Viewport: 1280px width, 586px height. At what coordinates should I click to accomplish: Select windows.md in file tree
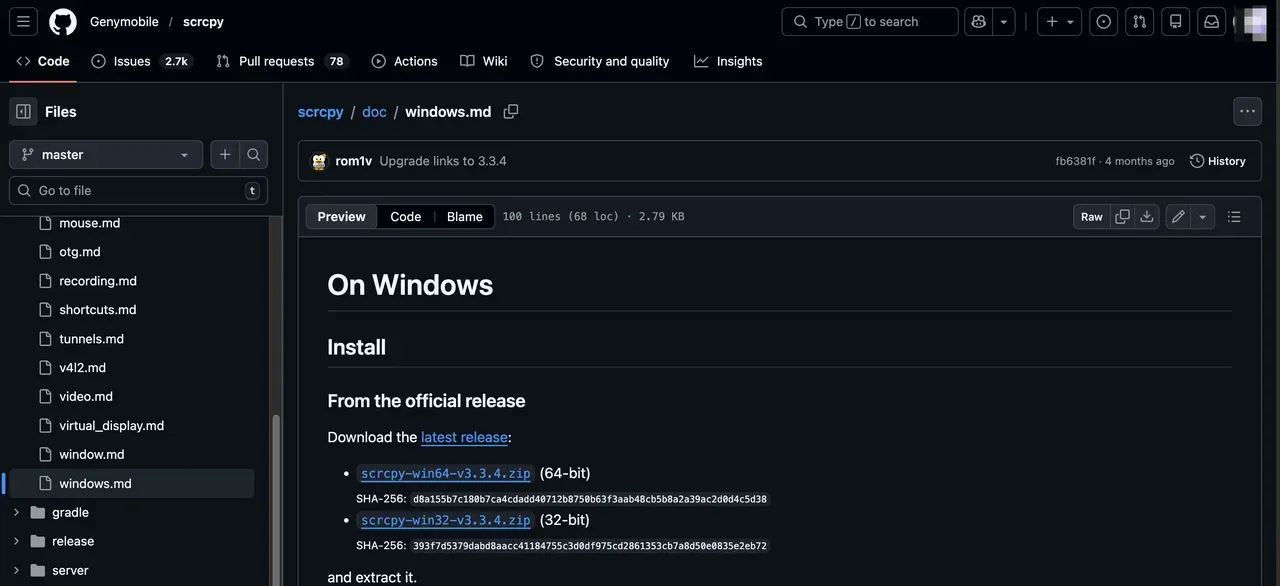point(130,484)
